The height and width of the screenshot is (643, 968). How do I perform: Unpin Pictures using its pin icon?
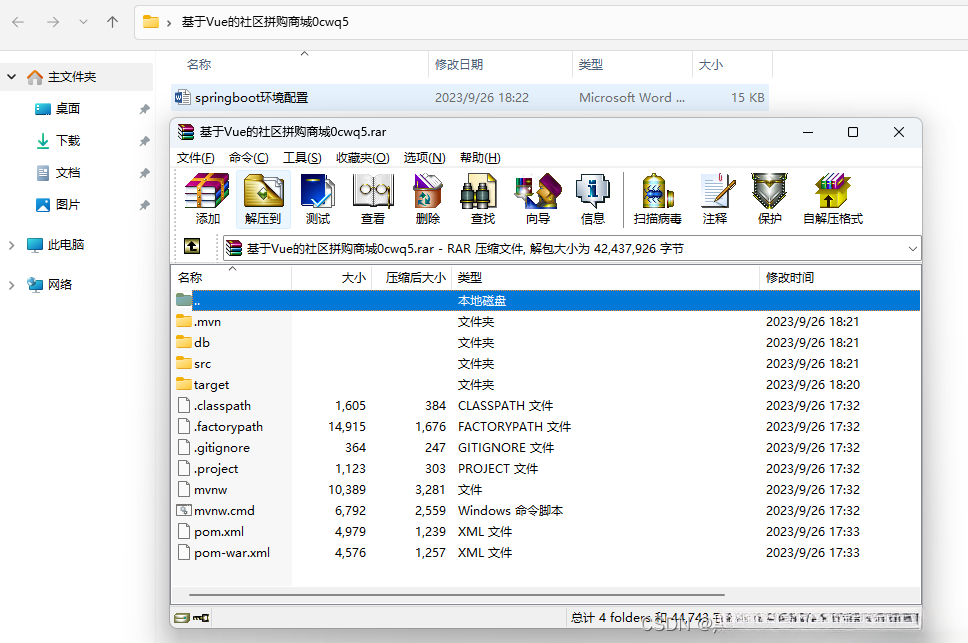coord(144,205)
